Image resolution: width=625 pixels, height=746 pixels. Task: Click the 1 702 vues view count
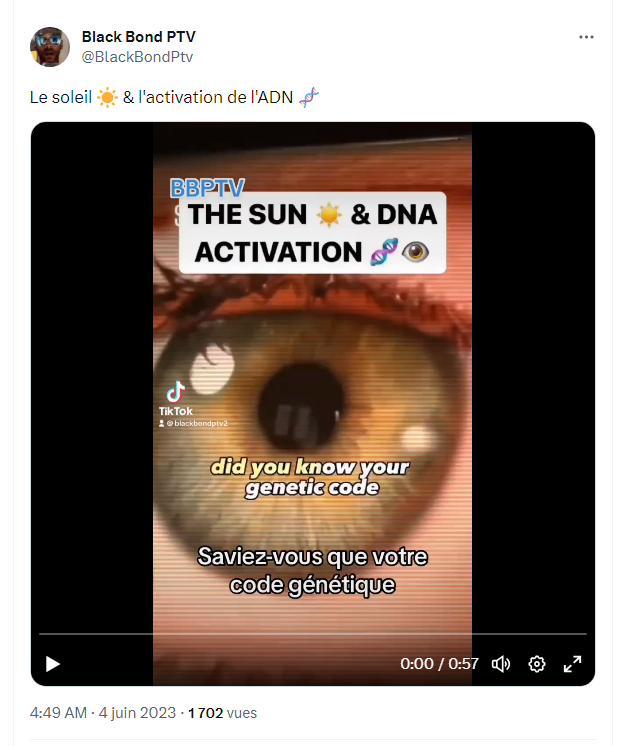pyautogui.click(x=222, y=713)
